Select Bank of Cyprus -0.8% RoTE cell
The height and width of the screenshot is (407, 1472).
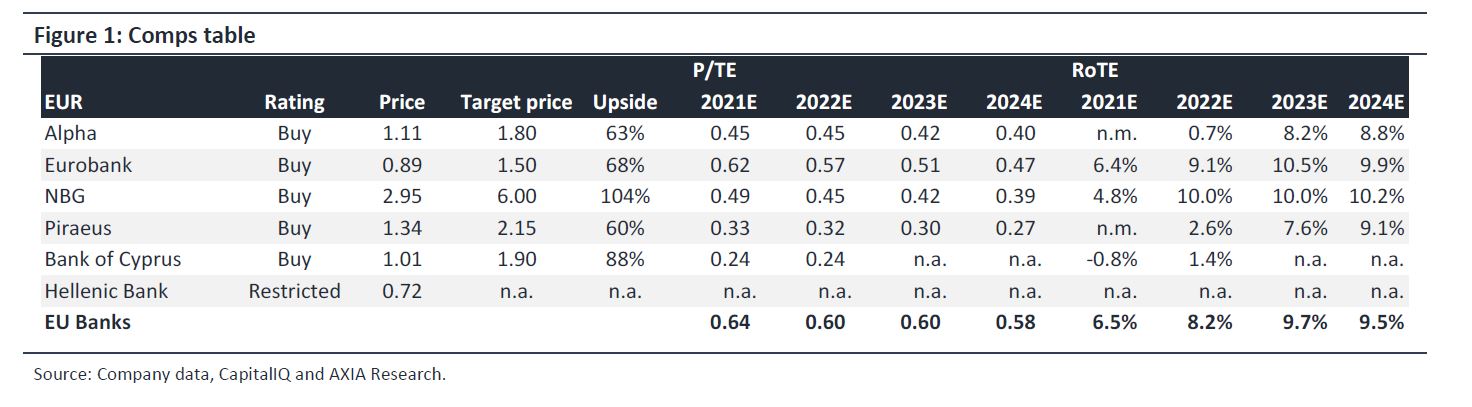pyautogui.click(x=1112, y=259)
